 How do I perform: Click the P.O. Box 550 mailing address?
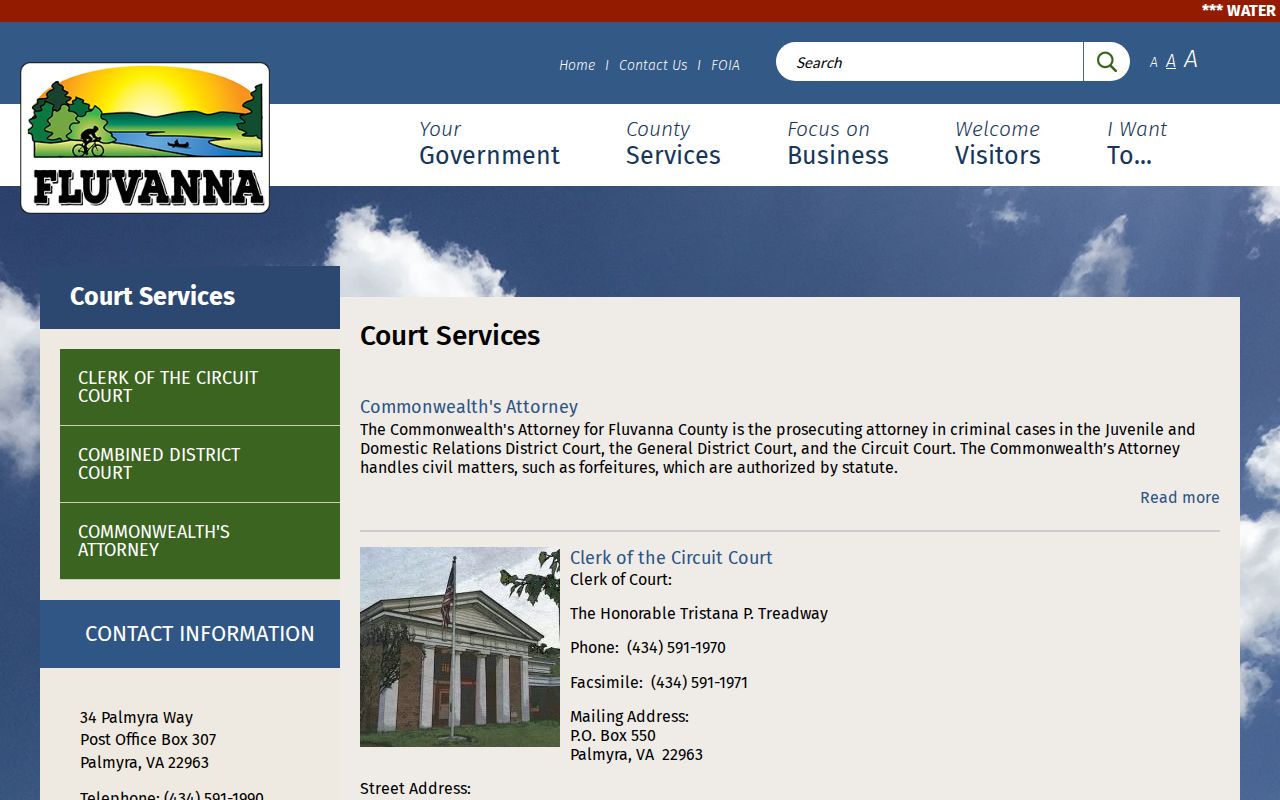pyautogui.click(x=613, y=736)
